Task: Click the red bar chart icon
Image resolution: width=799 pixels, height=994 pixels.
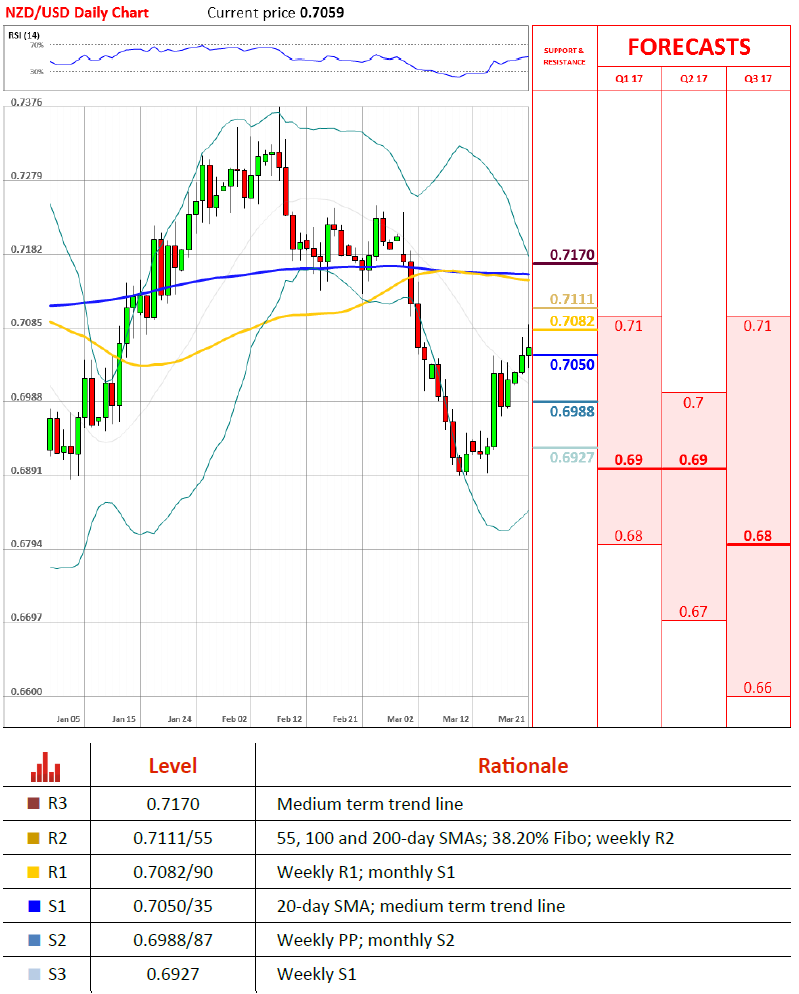Action: pyautogui.click(x=46, y=766)
